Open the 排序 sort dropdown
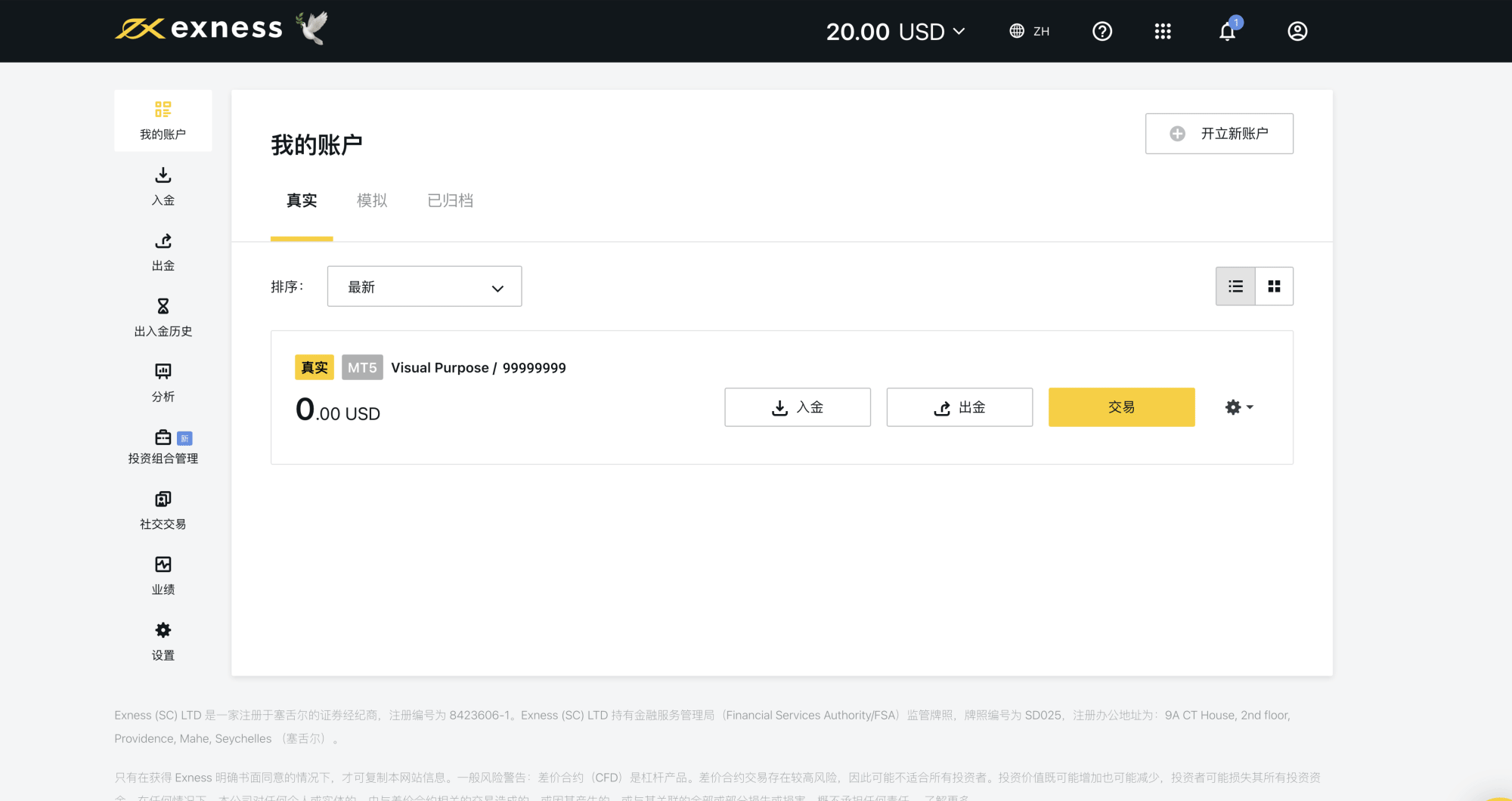 point(424,287)
